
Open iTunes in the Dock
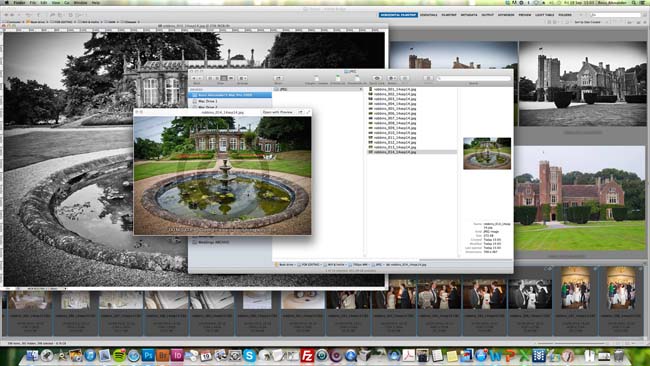tap(90, 355)
